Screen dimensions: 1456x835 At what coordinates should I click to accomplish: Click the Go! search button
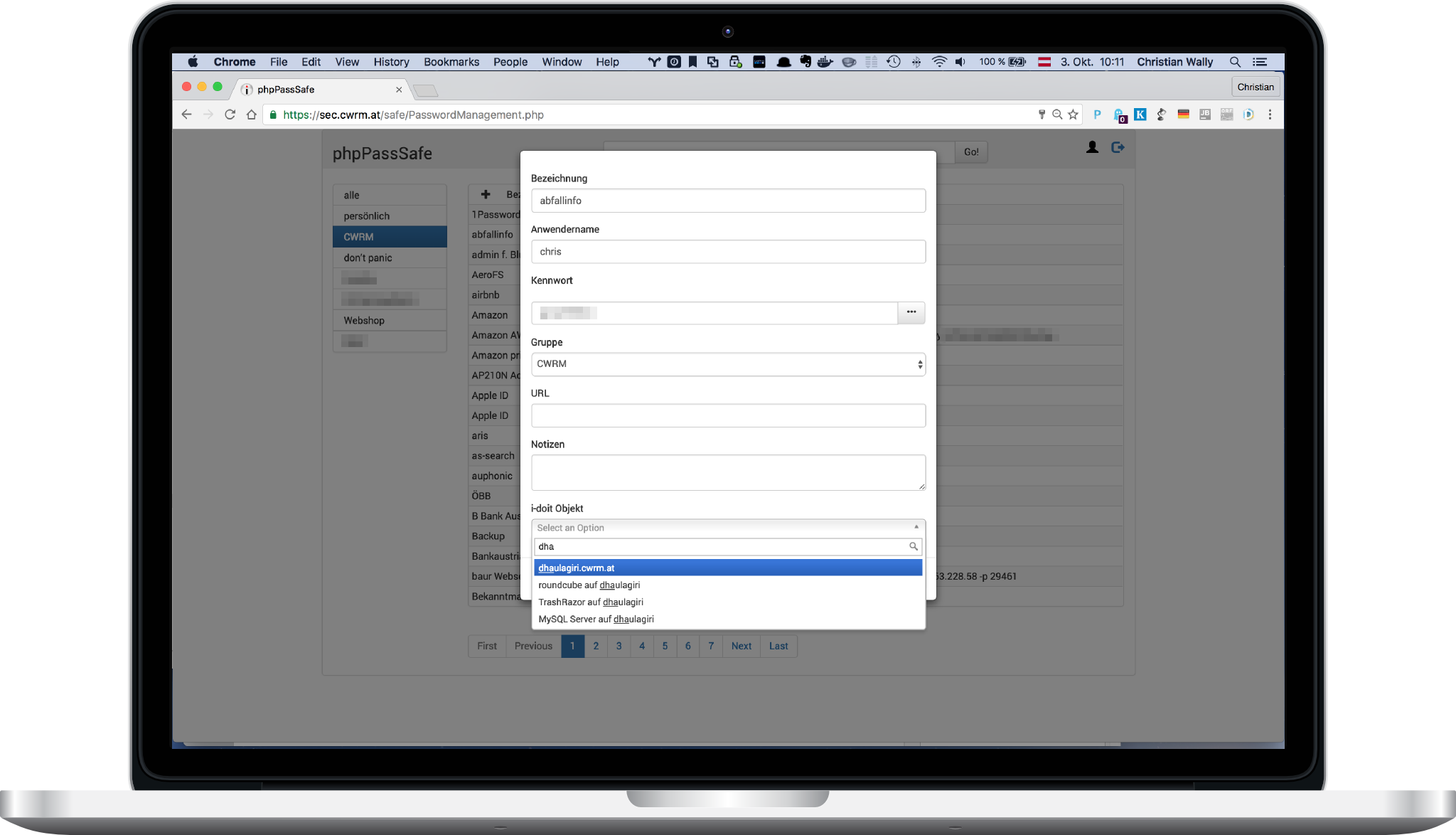[970, 151]
